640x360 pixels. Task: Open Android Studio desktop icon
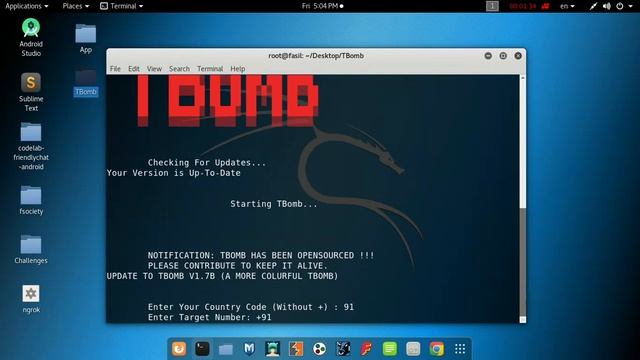coord(31,38)
